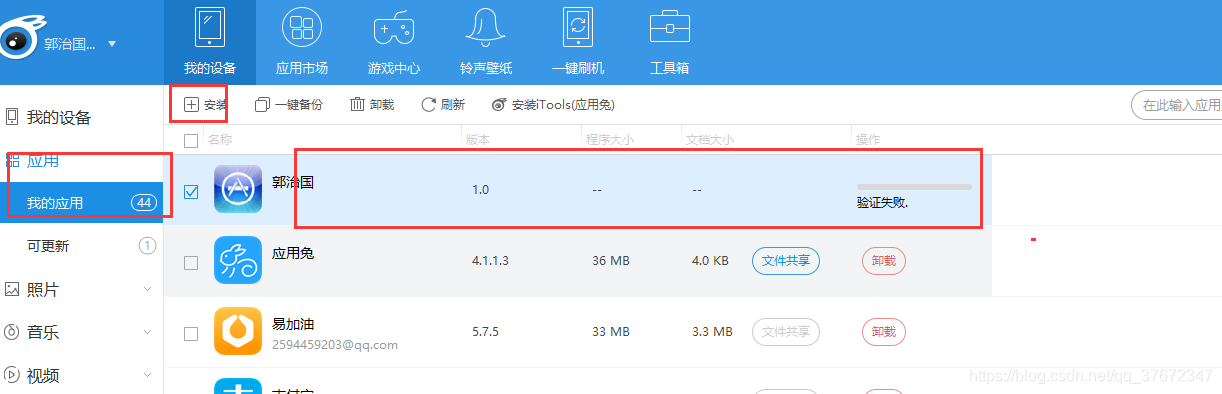Open the 工具箱 tab
This screenshot has width=1222, height=394.
[x=670, y=43]
